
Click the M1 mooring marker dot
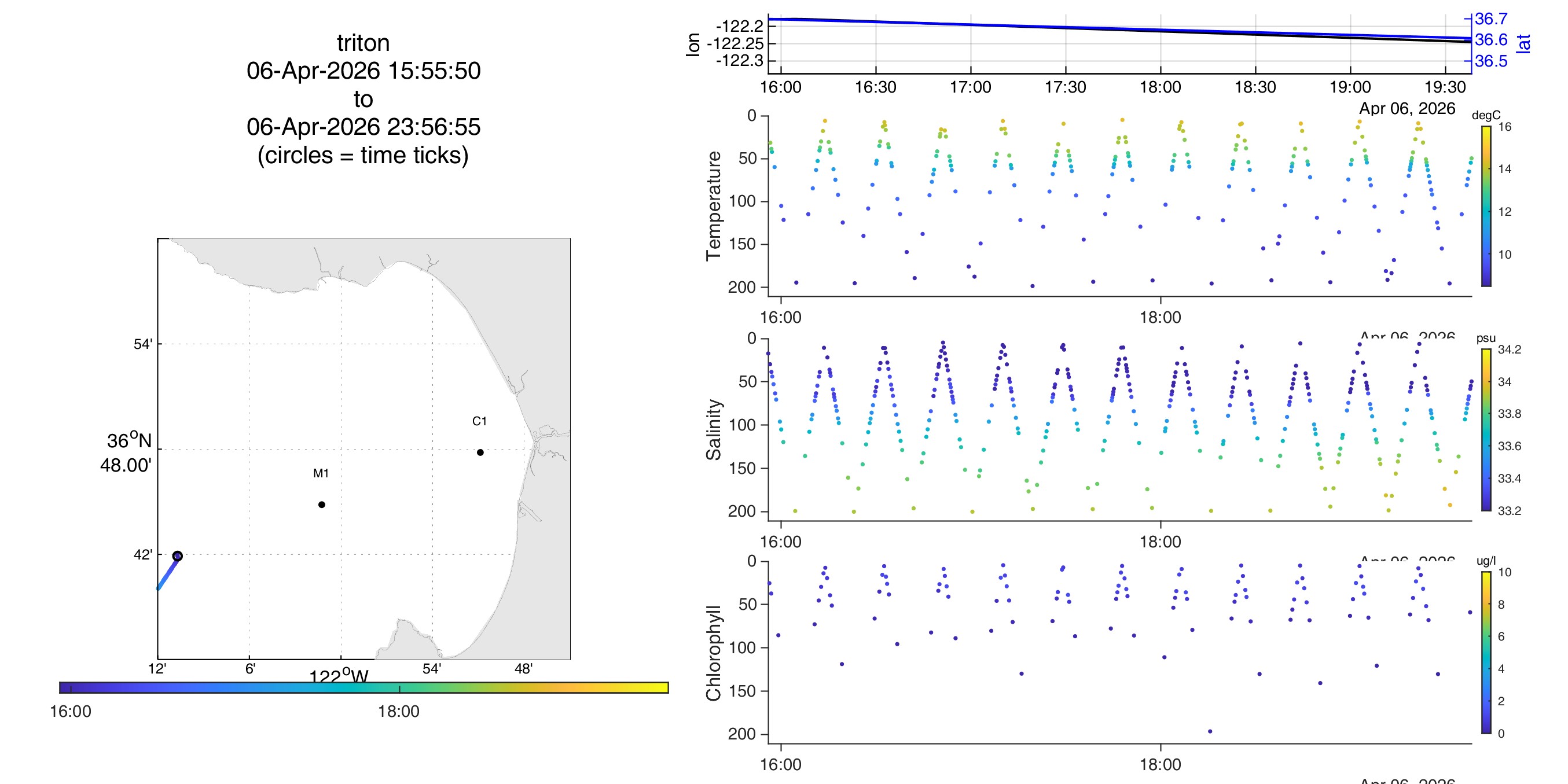(321, 505)
